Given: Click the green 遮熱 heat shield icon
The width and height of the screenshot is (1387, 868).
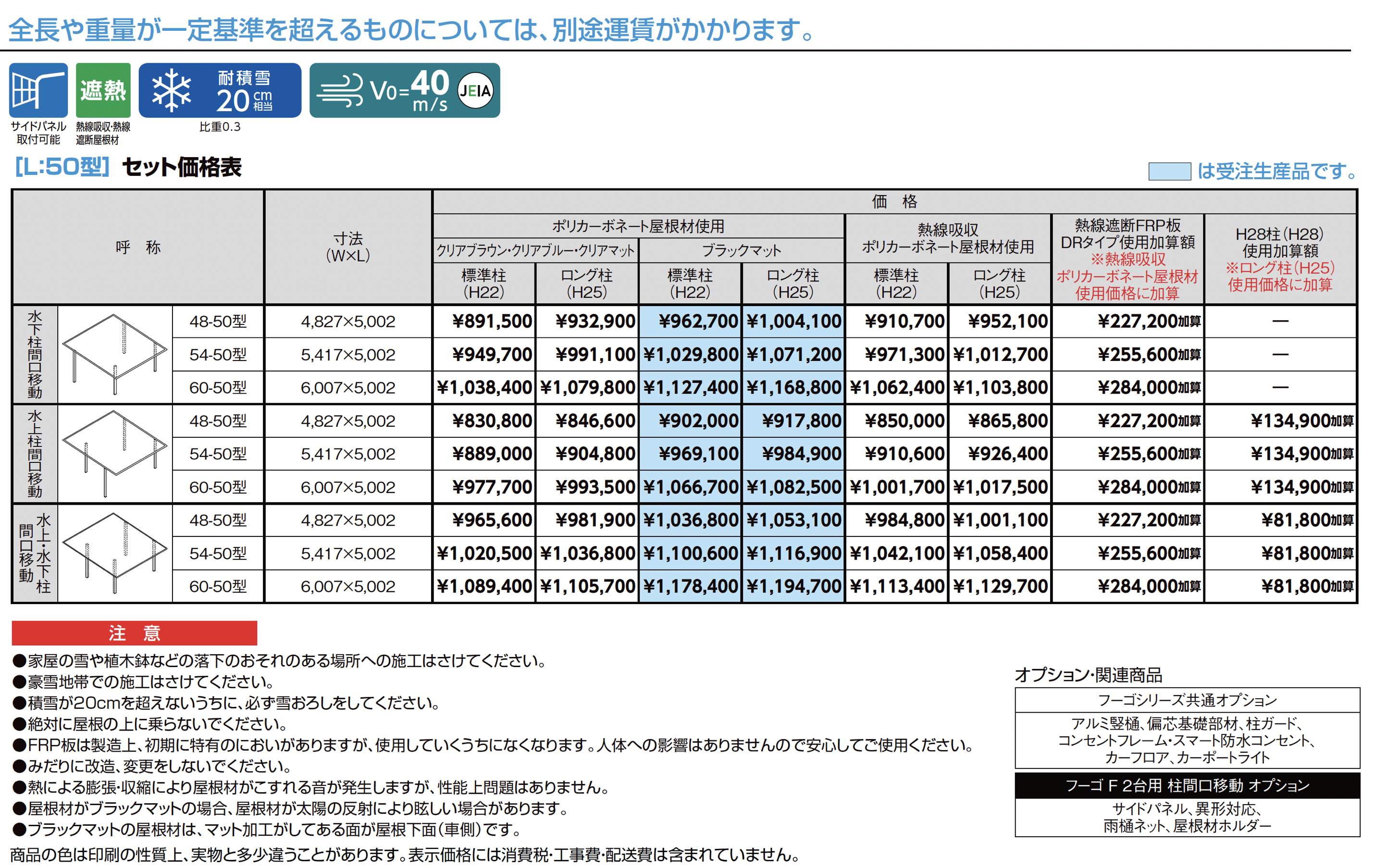Looking at the screenshot, I should 103,90.
